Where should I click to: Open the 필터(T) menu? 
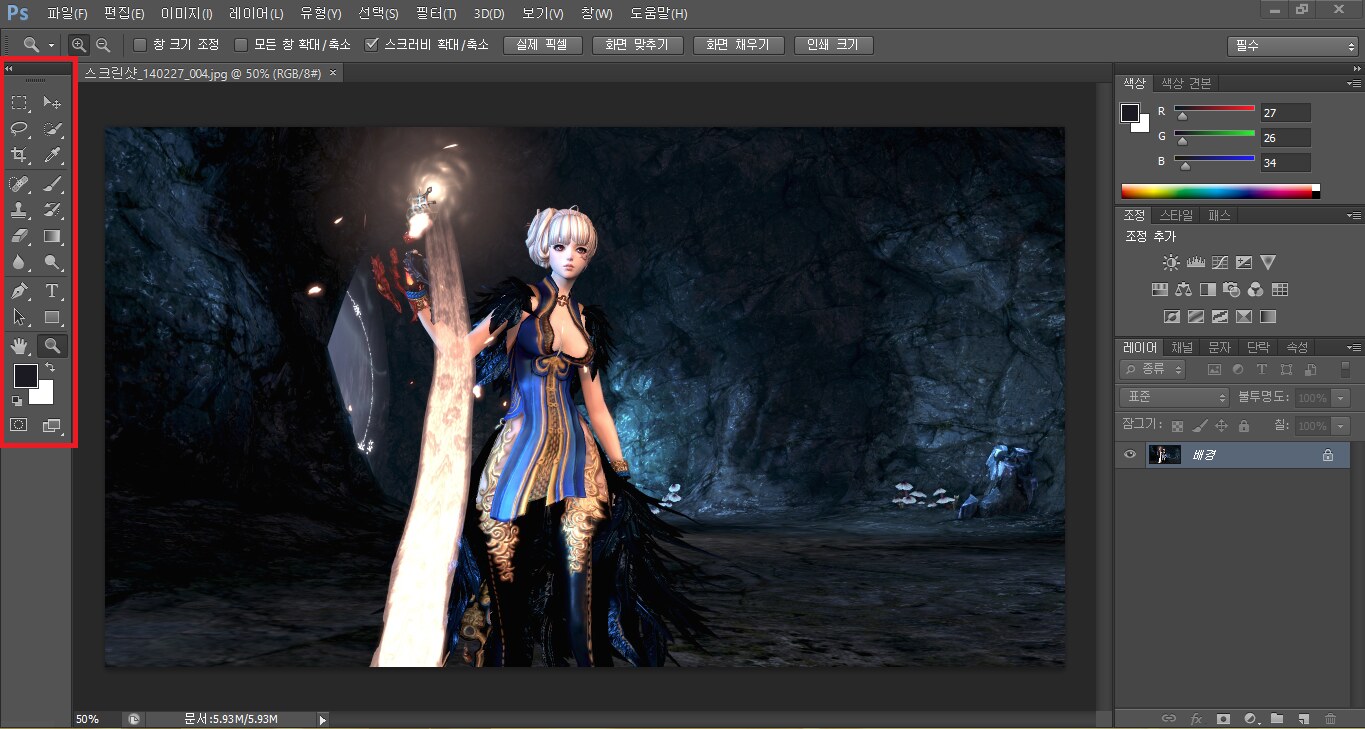[435, 14]
